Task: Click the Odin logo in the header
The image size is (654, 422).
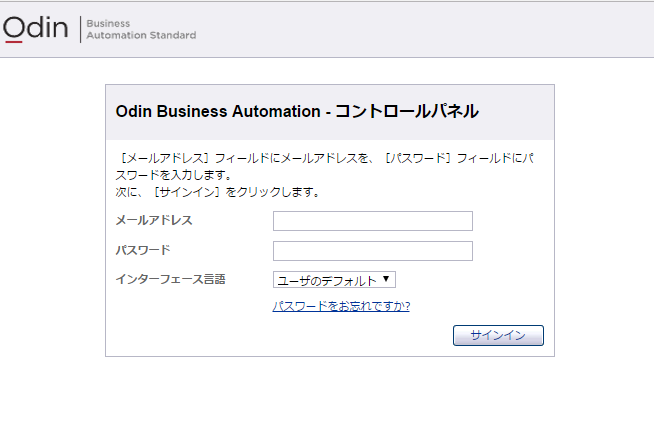Action: 35,28
